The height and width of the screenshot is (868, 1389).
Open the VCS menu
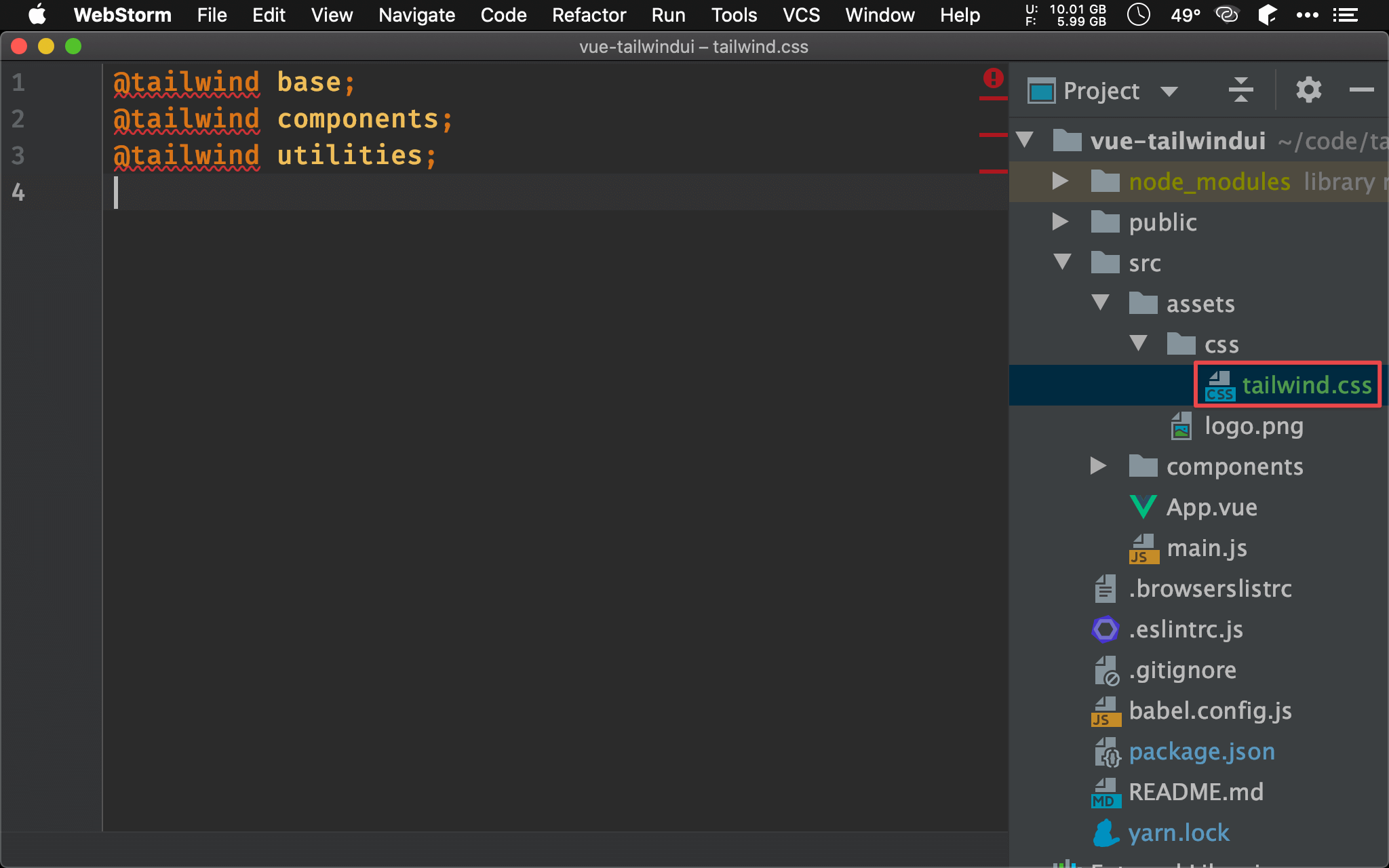pos(801,15)
